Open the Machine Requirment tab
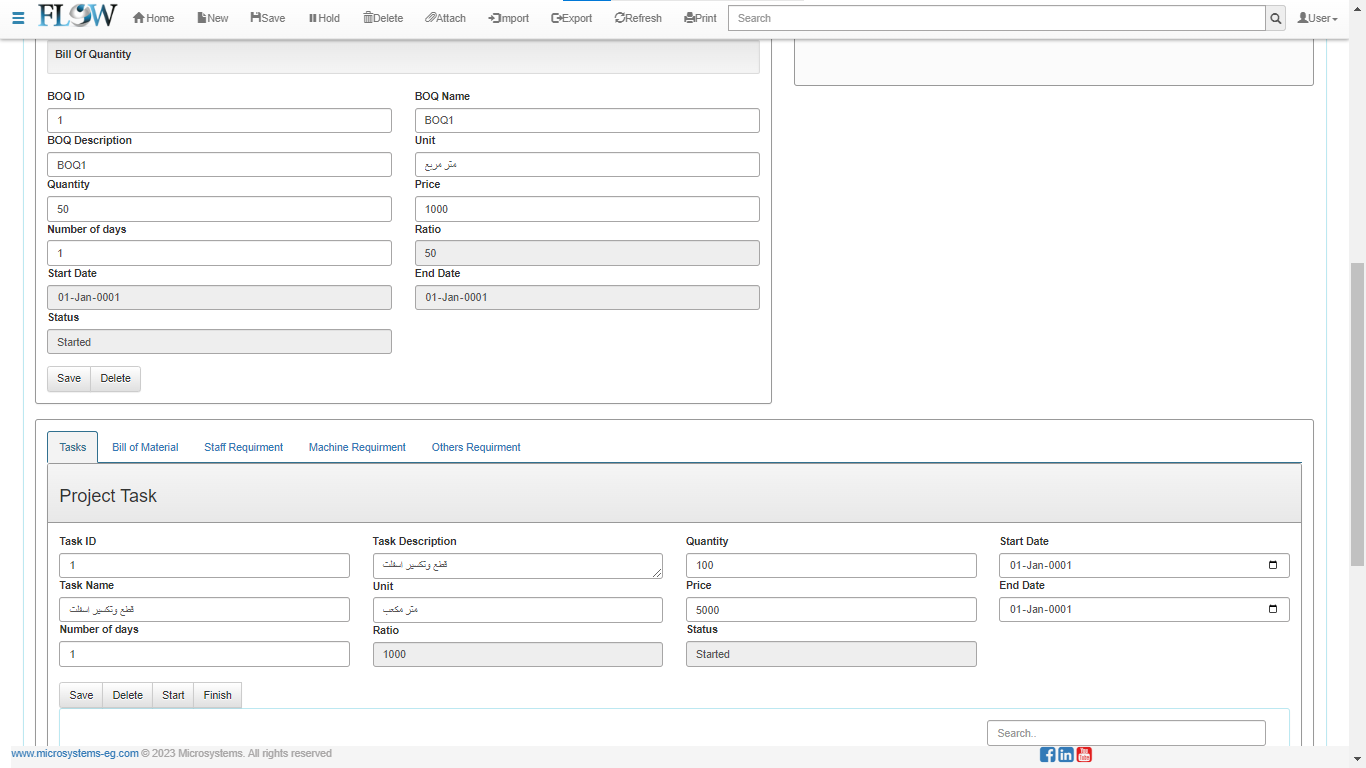 pos(357,447)
